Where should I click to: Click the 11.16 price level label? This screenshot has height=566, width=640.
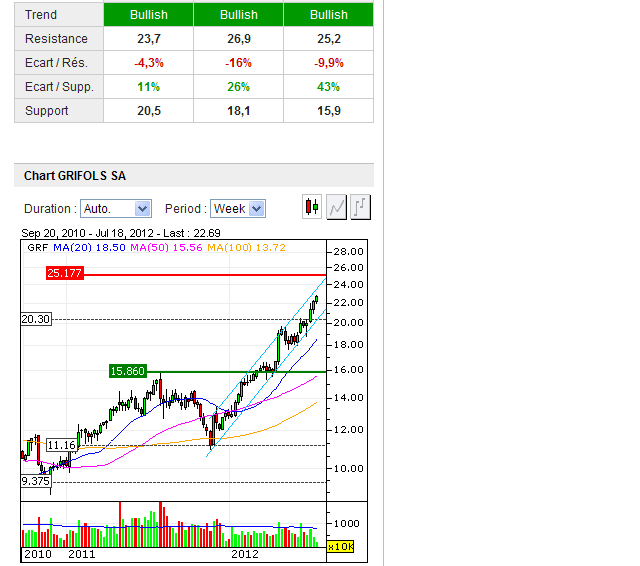pyautogui.click(x=62, y=445)
